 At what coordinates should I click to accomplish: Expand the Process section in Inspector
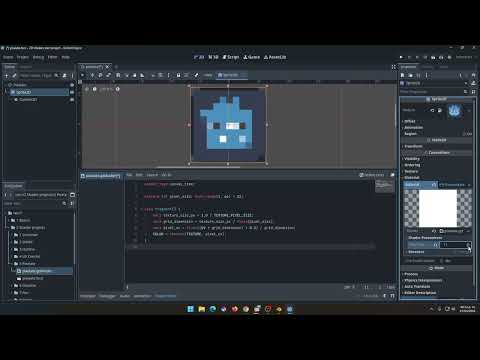411,274
